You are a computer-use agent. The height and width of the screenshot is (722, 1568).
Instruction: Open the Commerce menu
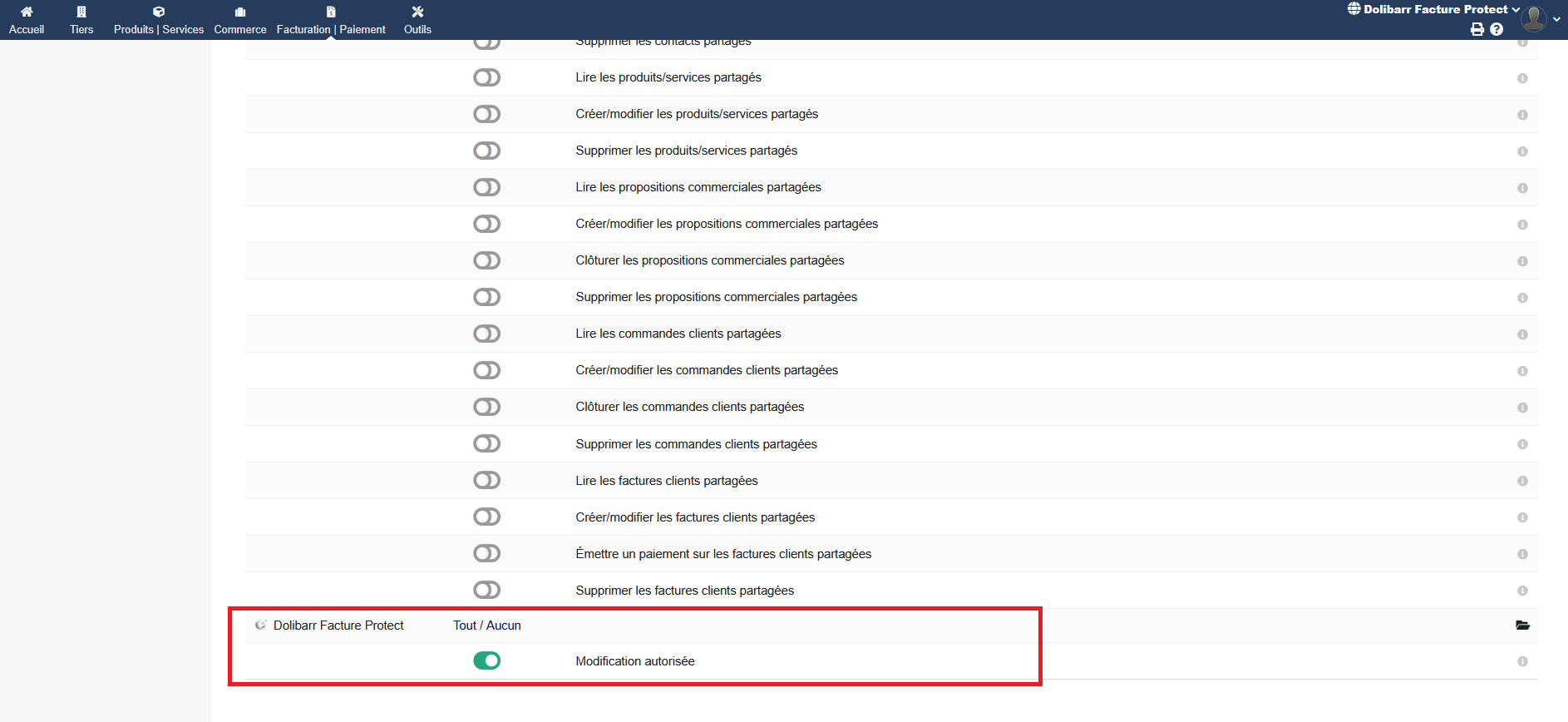[x=240, y=20]
